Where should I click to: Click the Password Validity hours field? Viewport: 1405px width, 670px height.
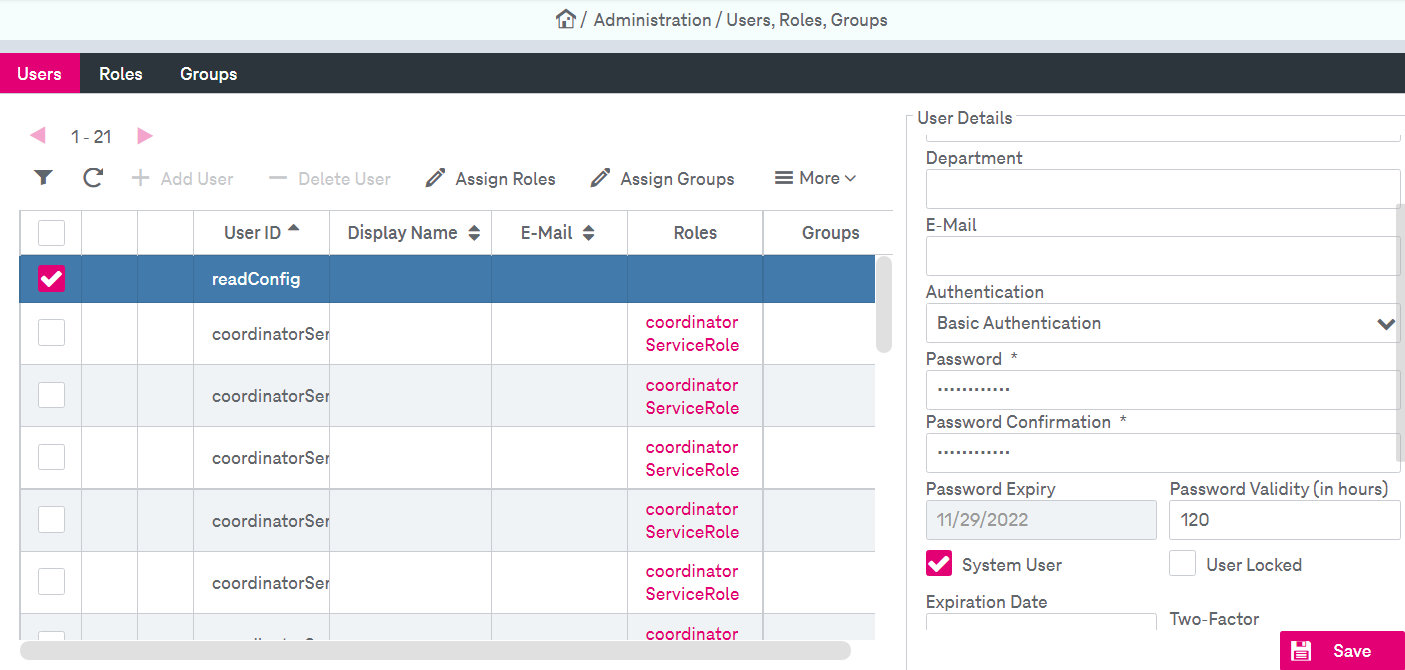click(1285, 520)
